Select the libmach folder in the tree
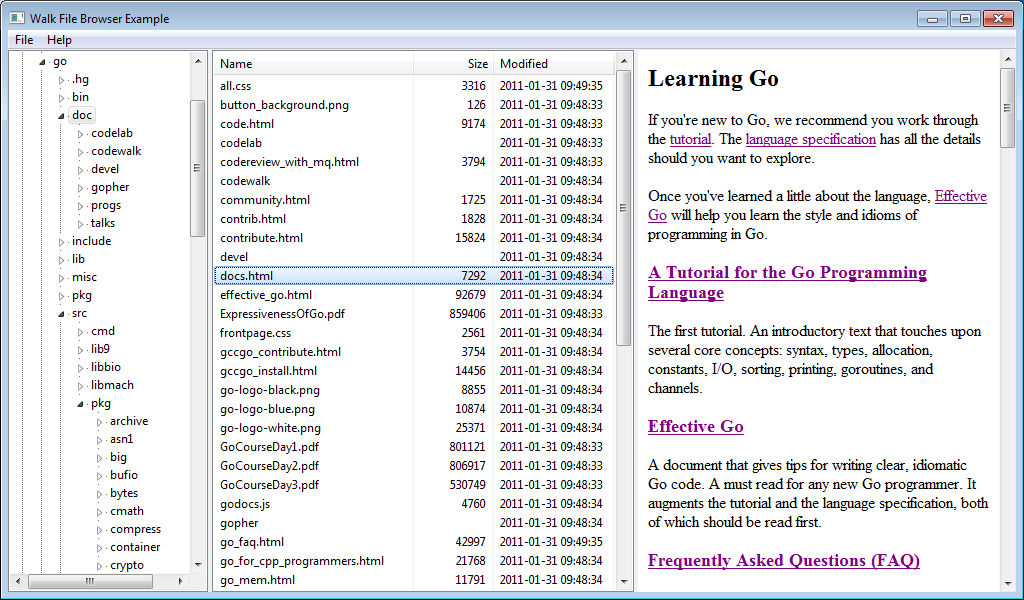Image resolution: width=1024 pixels, height=600 pixels. click(x=112, y=385)
